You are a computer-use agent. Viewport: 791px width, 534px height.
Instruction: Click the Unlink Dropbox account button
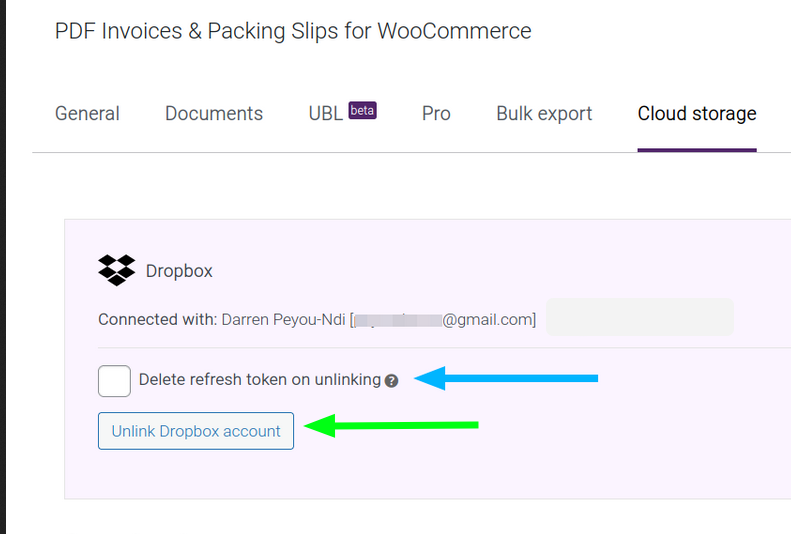pos(196,431)
